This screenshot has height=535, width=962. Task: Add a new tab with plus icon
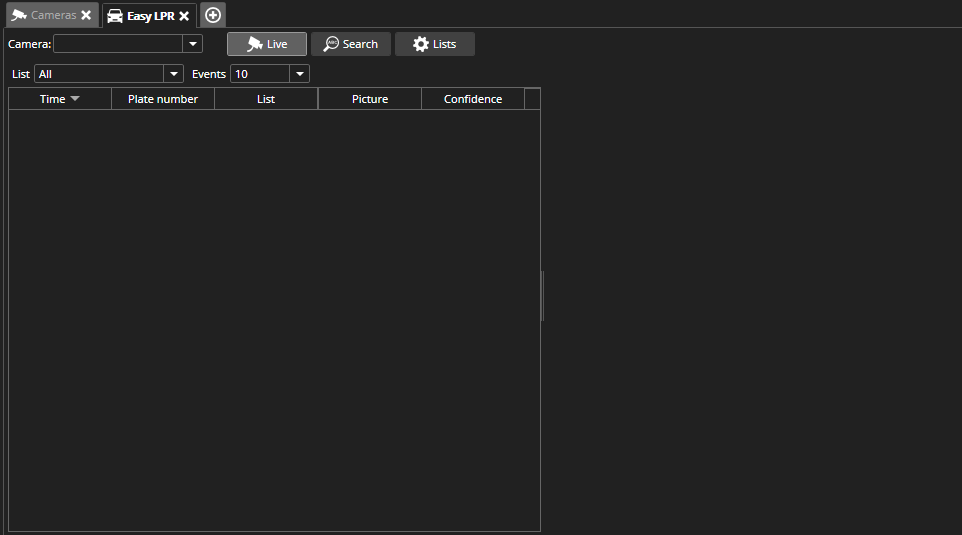pos(213,15)
